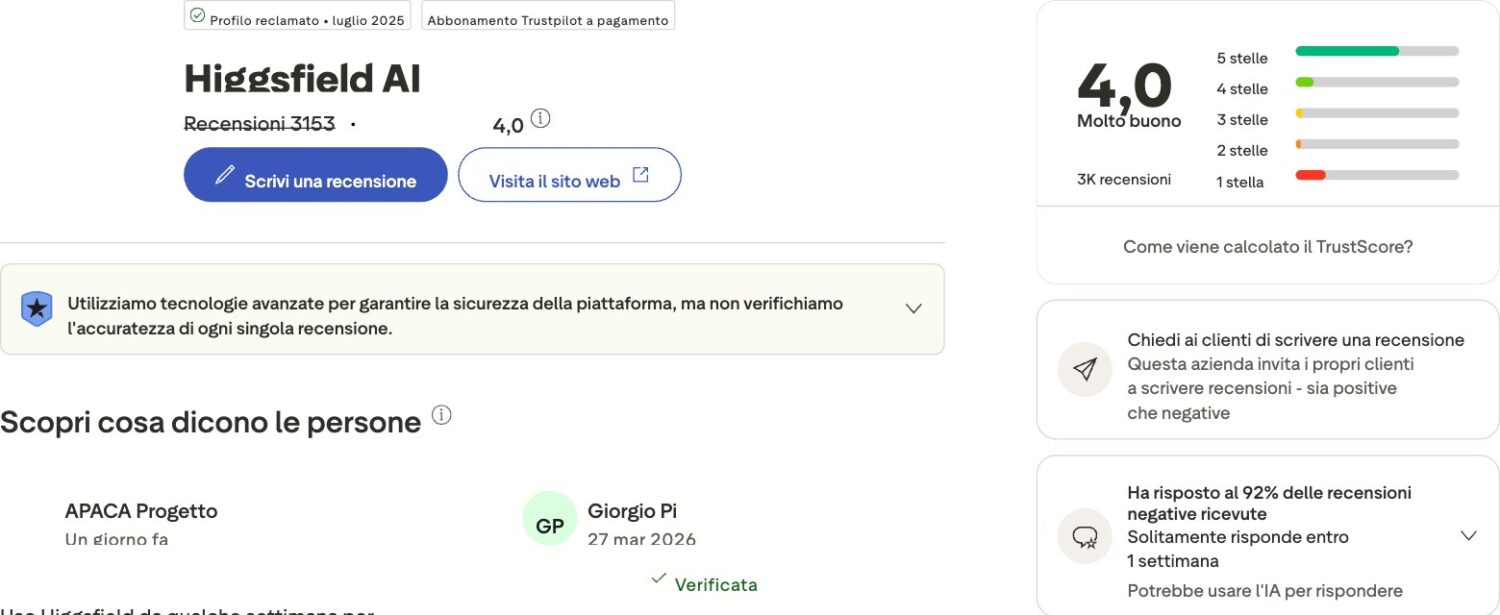
Task: Click the Profilo reclamato • luglio 2025 badge
Action: click(x=297, y=16)
